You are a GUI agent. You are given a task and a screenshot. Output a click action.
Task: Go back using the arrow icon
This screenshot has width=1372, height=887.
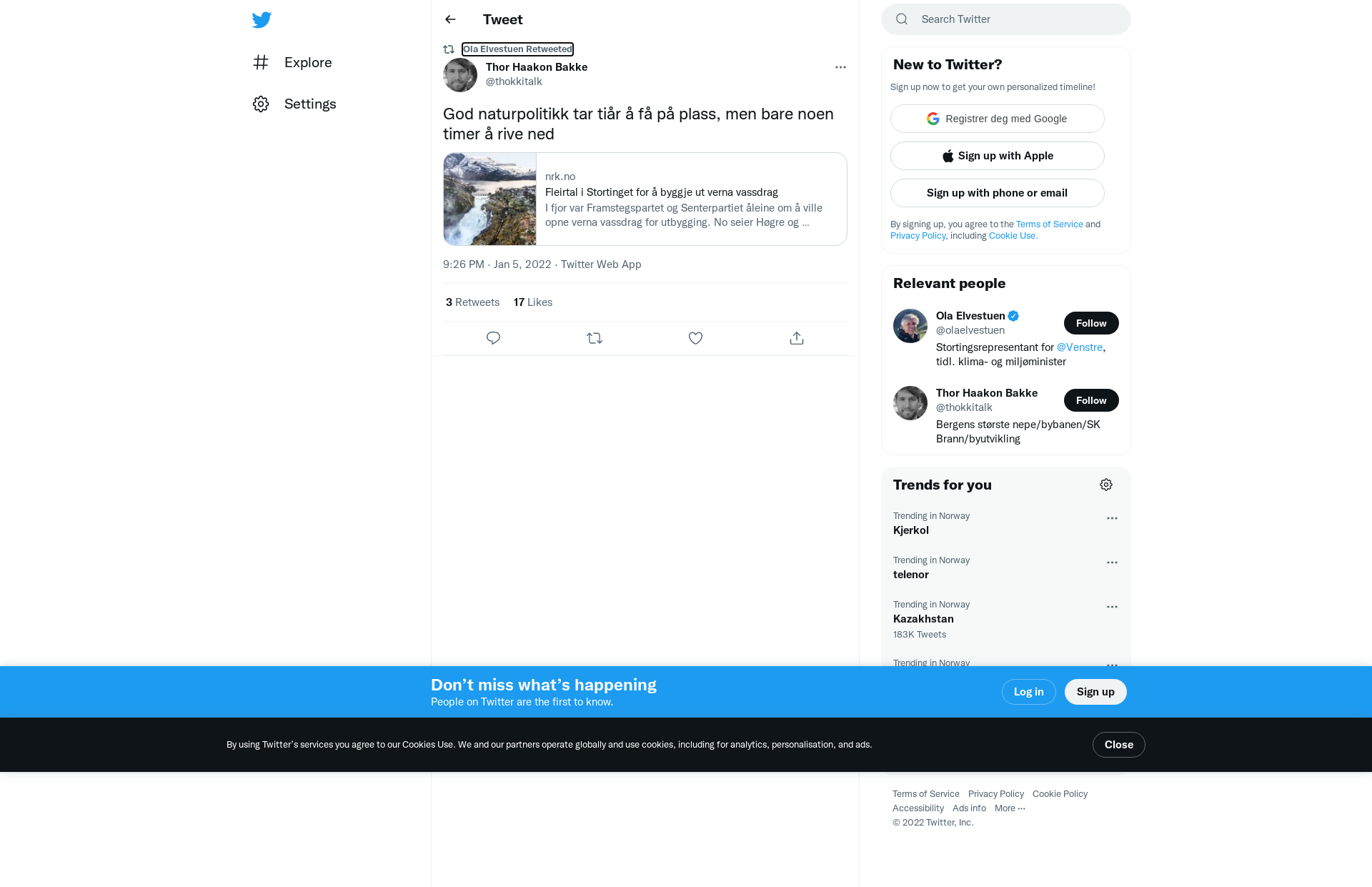coord(450,19)
